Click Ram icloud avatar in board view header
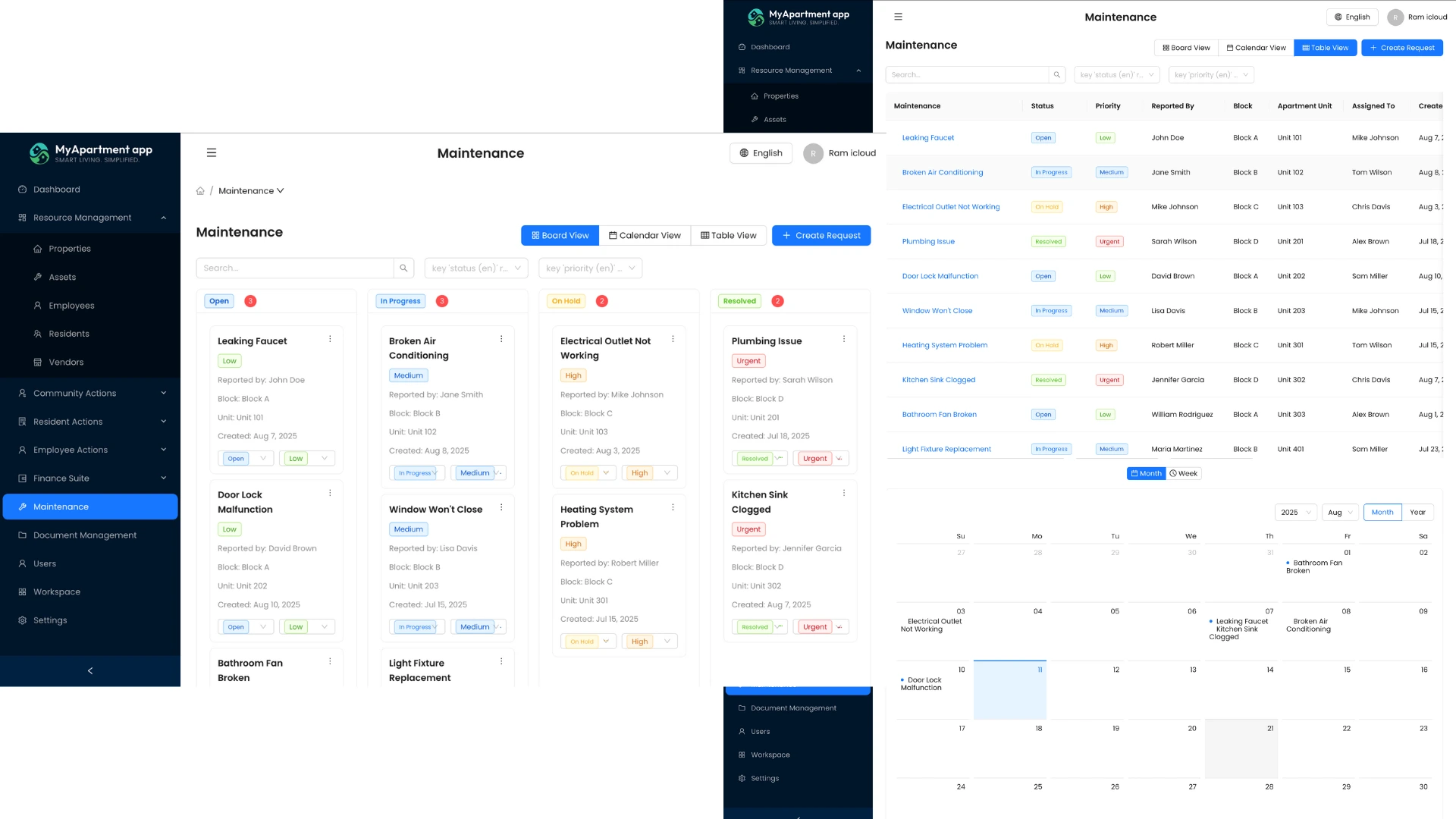The height and width of the screenshot is (819, 1456). (x=813, y=153)
